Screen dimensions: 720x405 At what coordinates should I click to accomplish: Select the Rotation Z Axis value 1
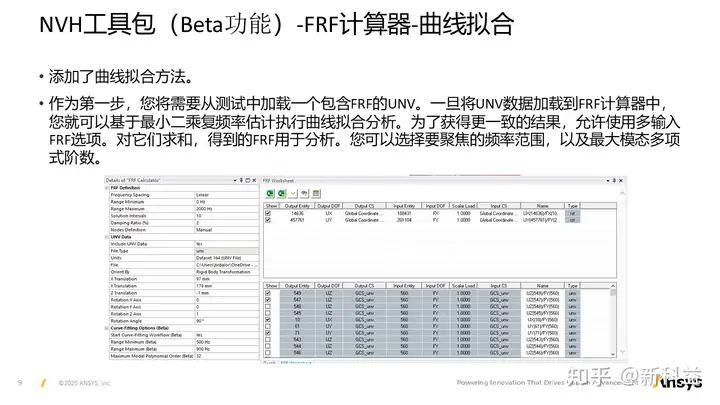[227, 314]
